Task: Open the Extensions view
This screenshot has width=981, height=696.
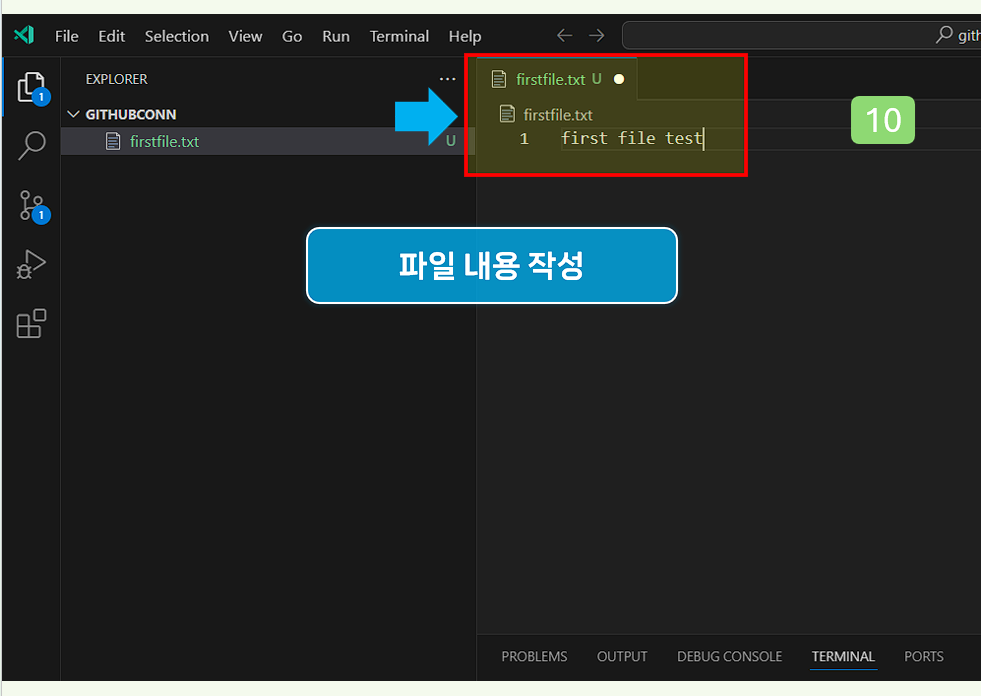Action: tap(31, 323)
